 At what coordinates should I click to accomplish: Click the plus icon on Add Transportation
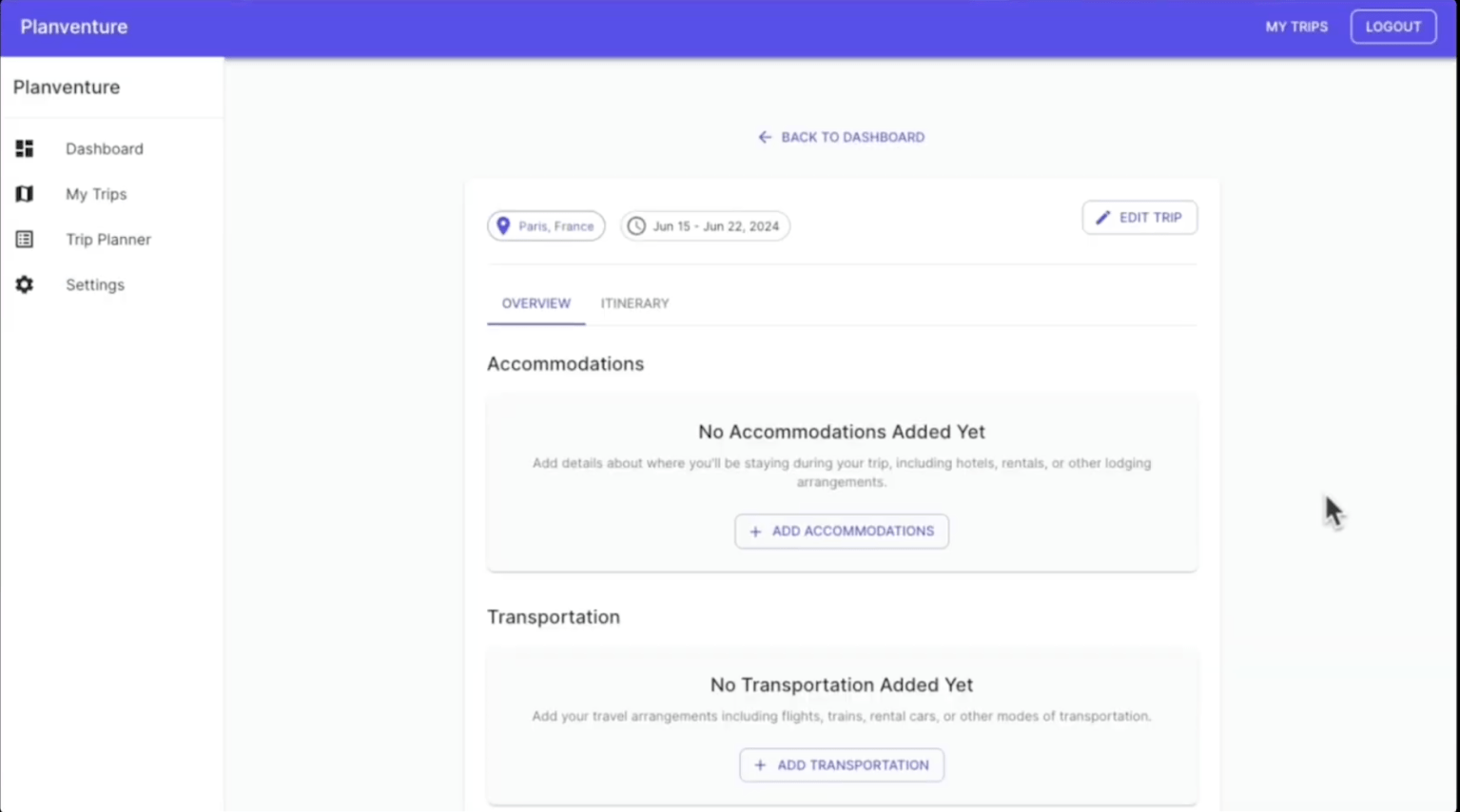[759, 764]
